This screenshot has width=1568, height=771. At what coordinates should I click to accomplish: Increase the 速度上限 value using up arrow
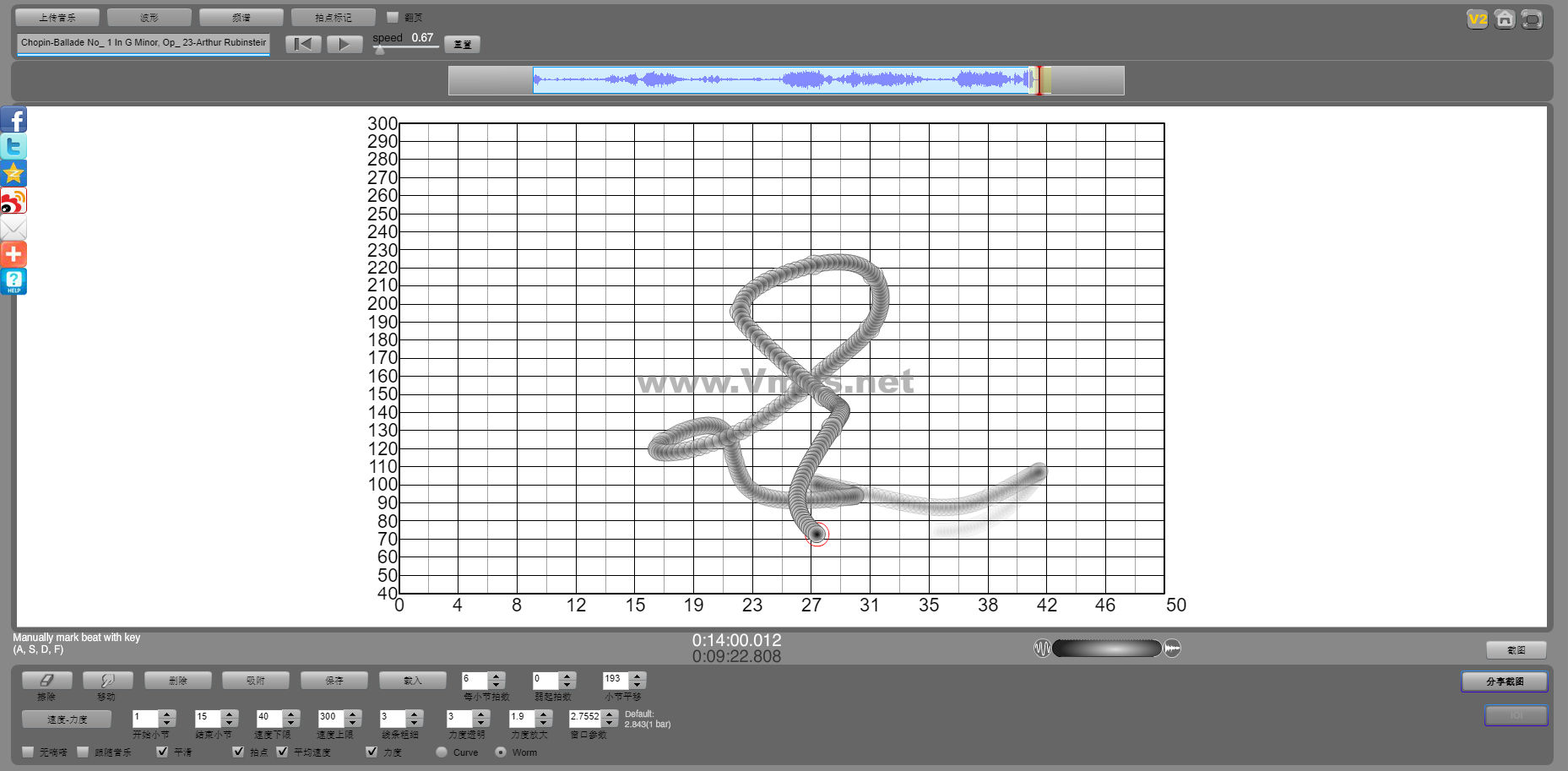353,714
